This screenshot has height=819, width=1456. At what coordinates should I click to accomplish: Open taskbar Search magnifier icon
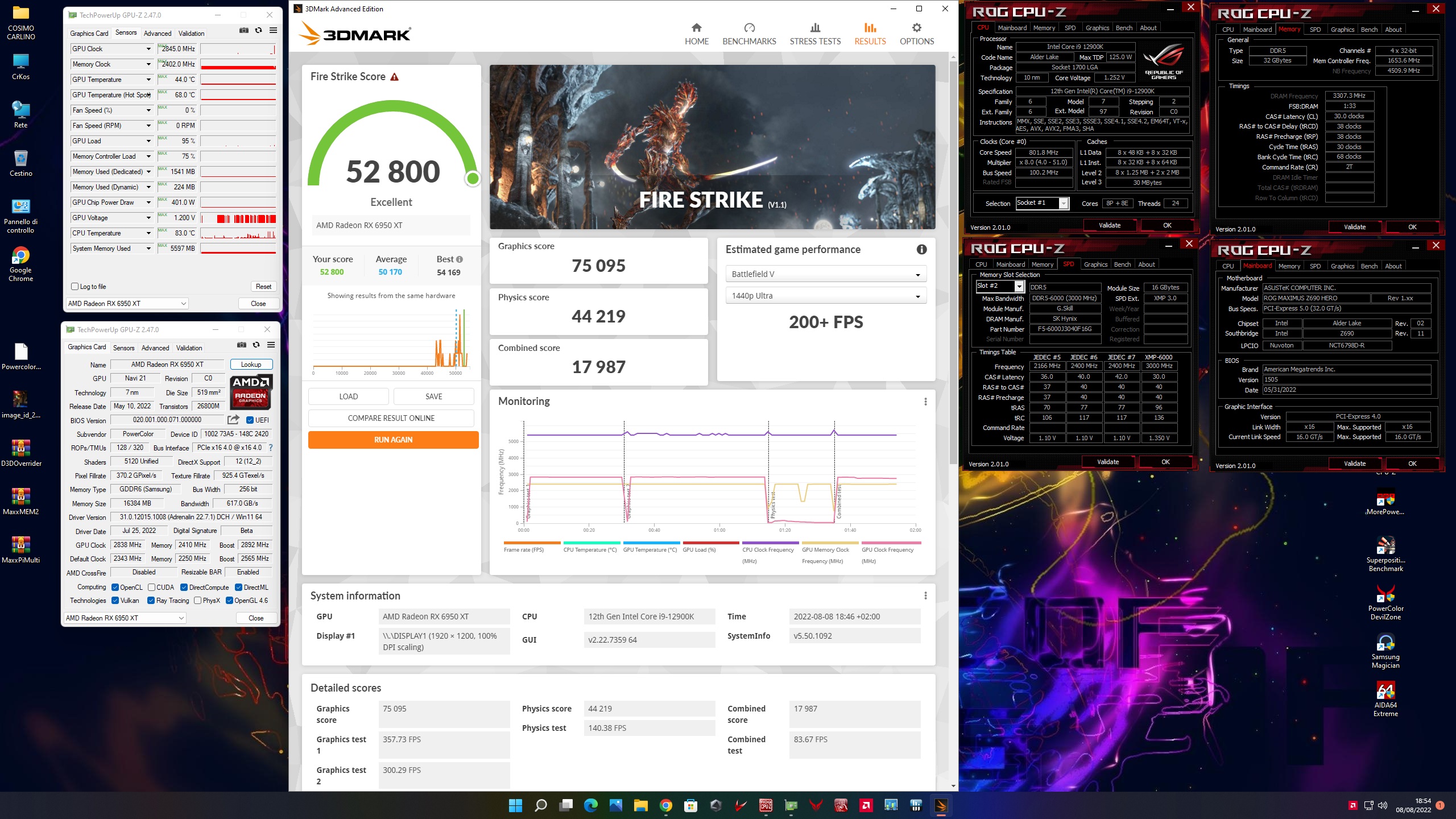click(540, 805)
